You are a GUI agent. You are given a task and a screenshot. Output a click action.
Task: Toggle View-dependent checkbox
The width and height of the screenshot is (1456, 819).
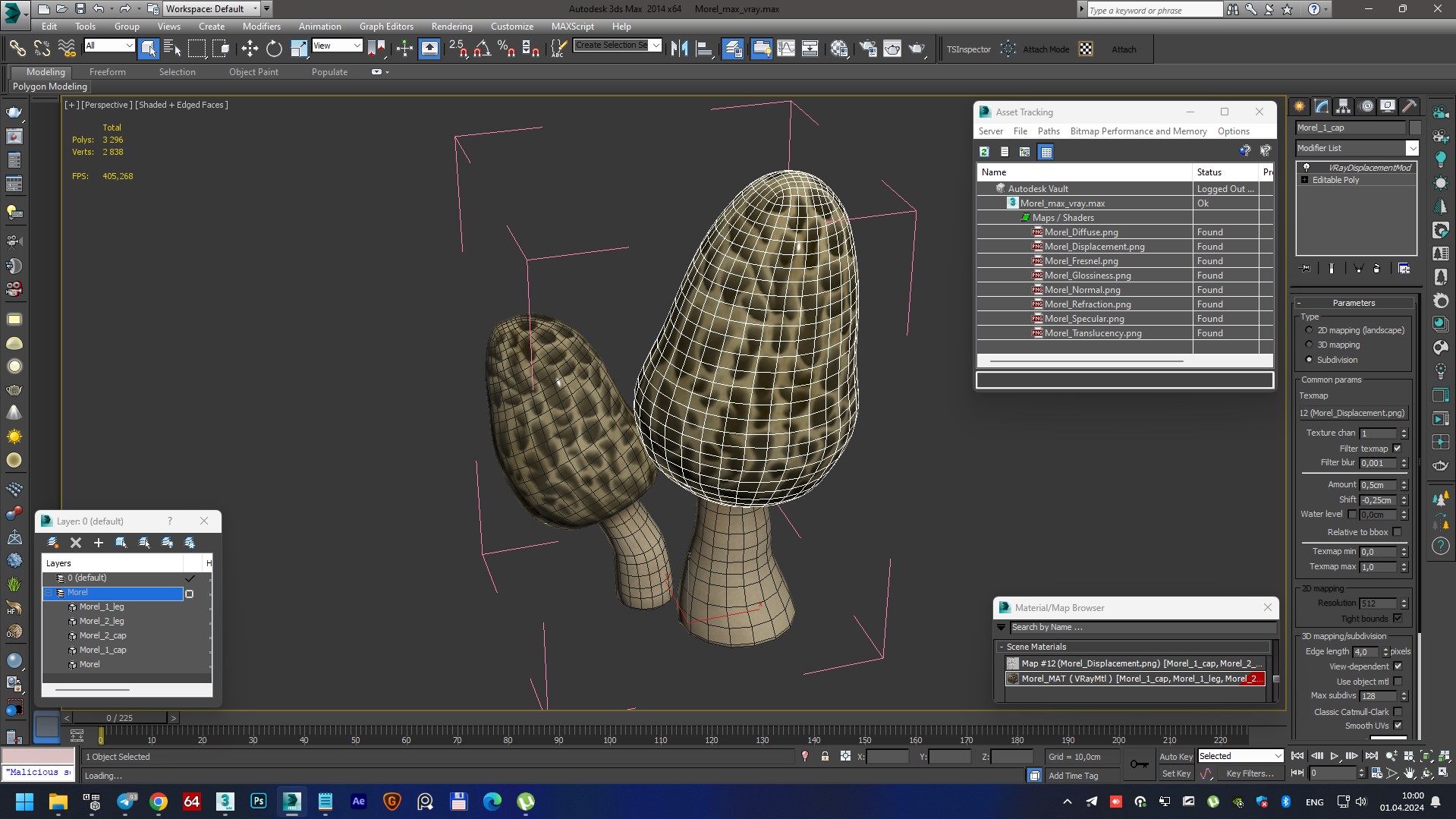(x=1398, y=666)
